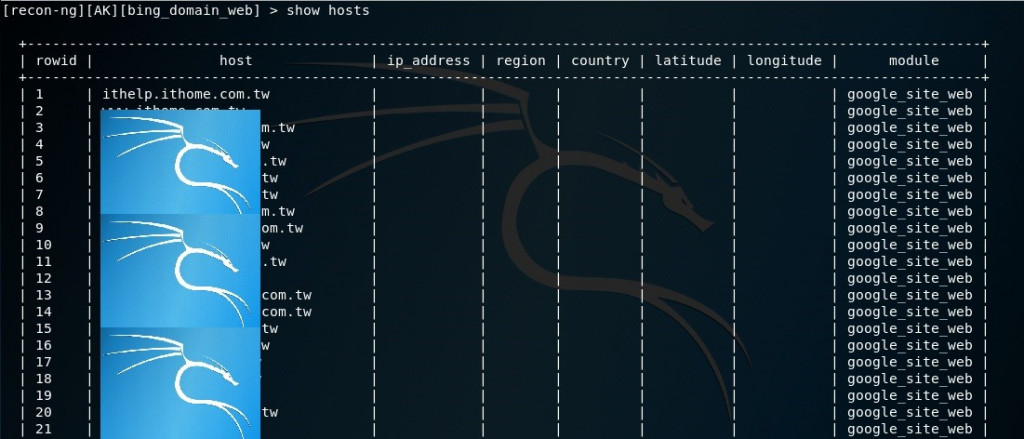Click rowid cell '16'
Viewport: 1024px width, 439px height.
(44, 345)
